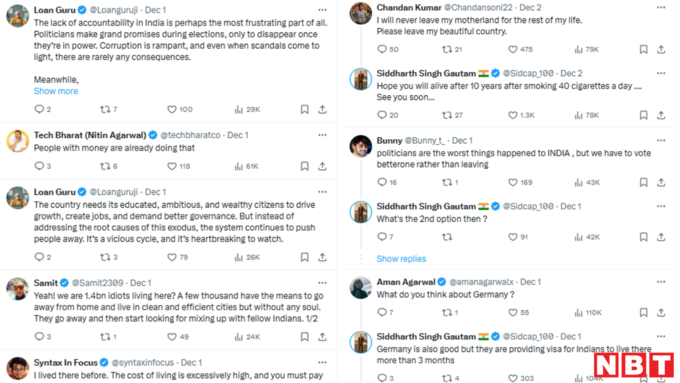Reply to Bunny's tweet about politicians

[x=382, y=182]
